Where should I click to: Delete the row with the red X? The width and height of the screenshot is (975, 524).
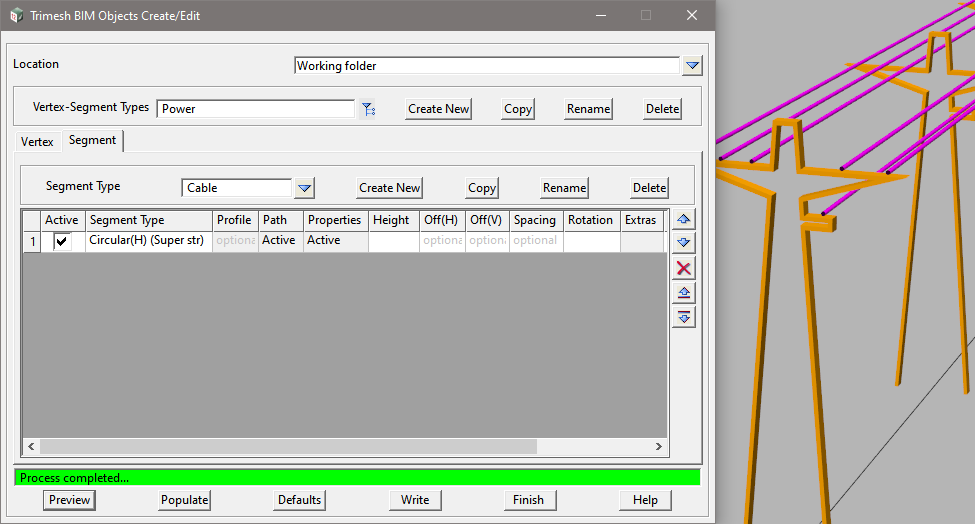(684, 268)
